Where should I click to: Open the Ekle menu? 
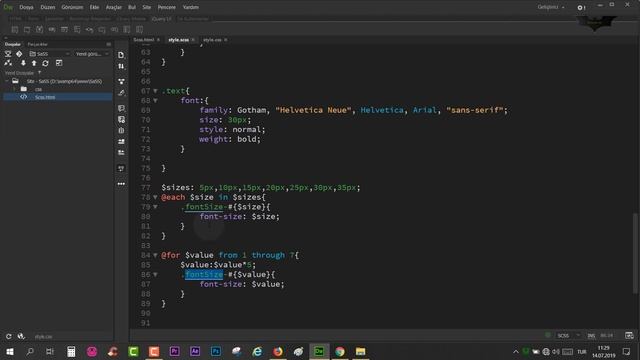(x=94, y=7)
